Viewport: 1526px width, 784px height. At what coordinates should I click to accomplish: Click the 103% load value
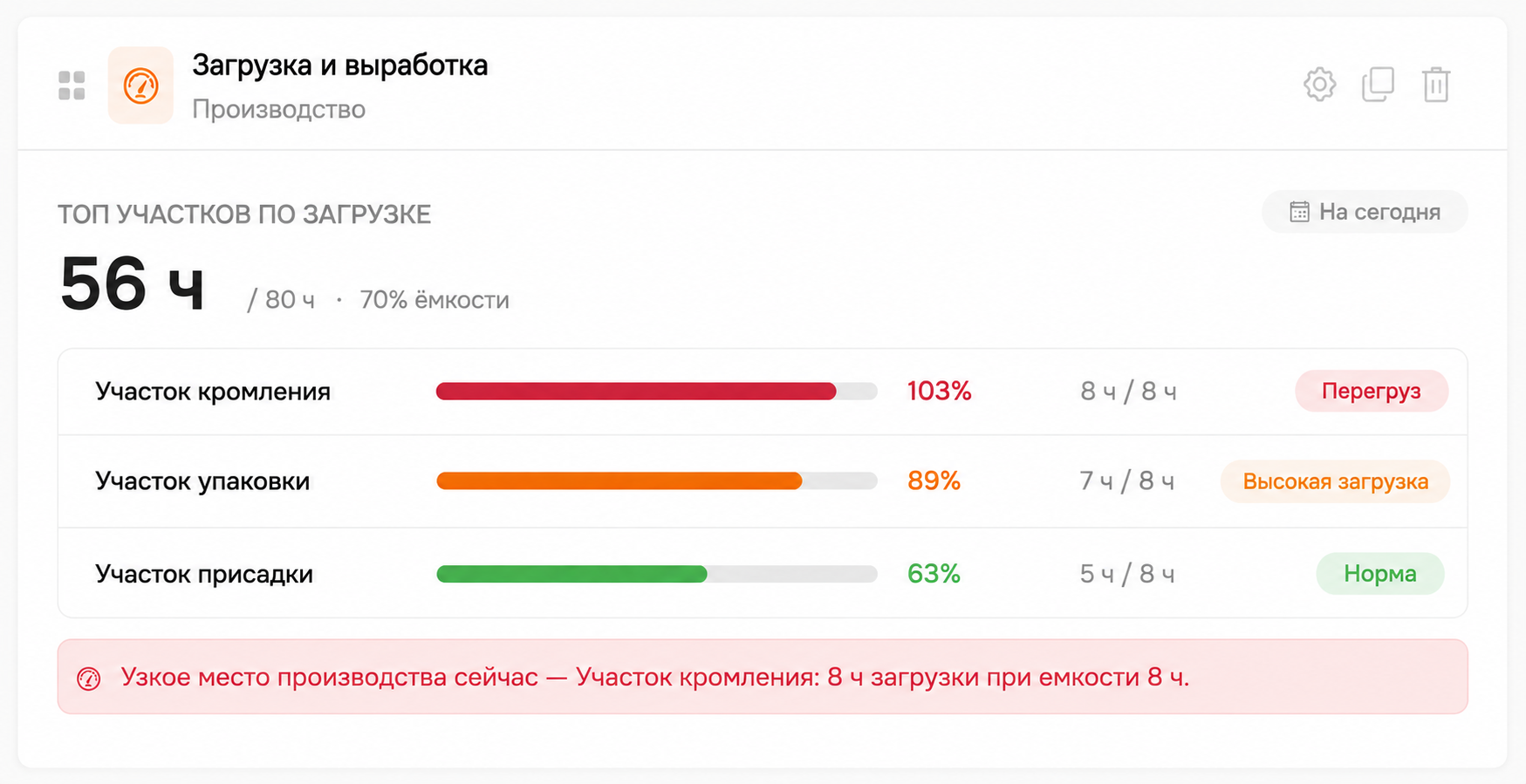click(940, 391)
